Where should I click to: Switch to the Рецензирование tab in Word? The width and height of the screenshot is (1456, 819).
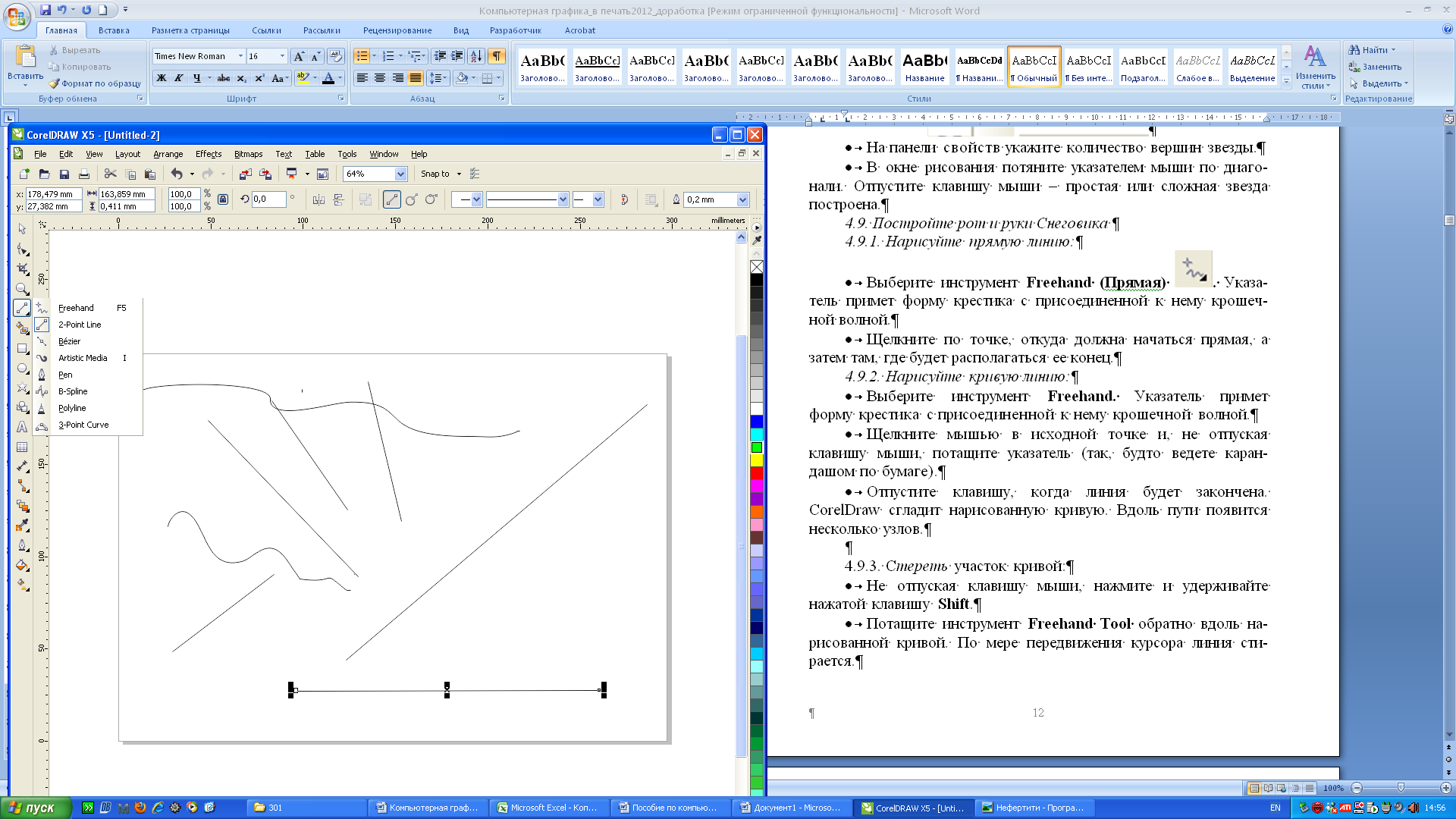tap(397, 30)
